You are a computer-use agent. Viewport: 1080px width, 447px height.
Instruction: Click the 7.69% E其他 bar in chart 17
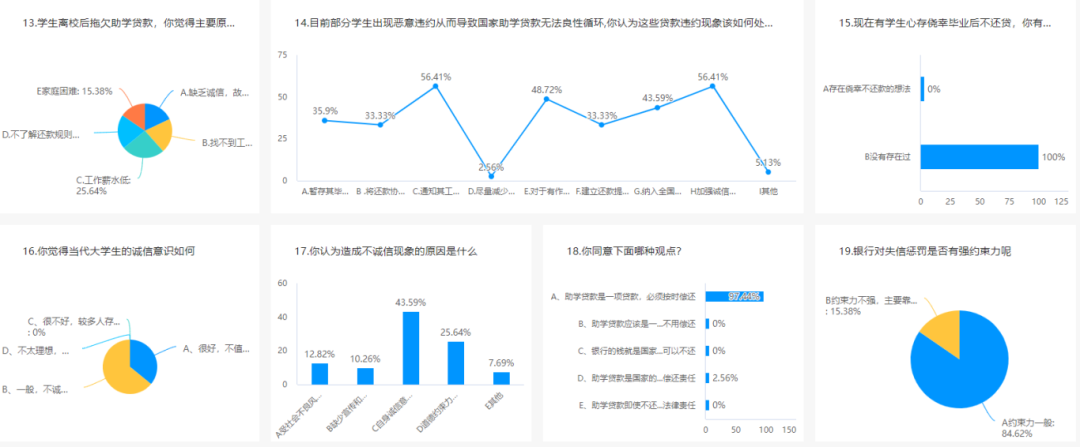500,378
